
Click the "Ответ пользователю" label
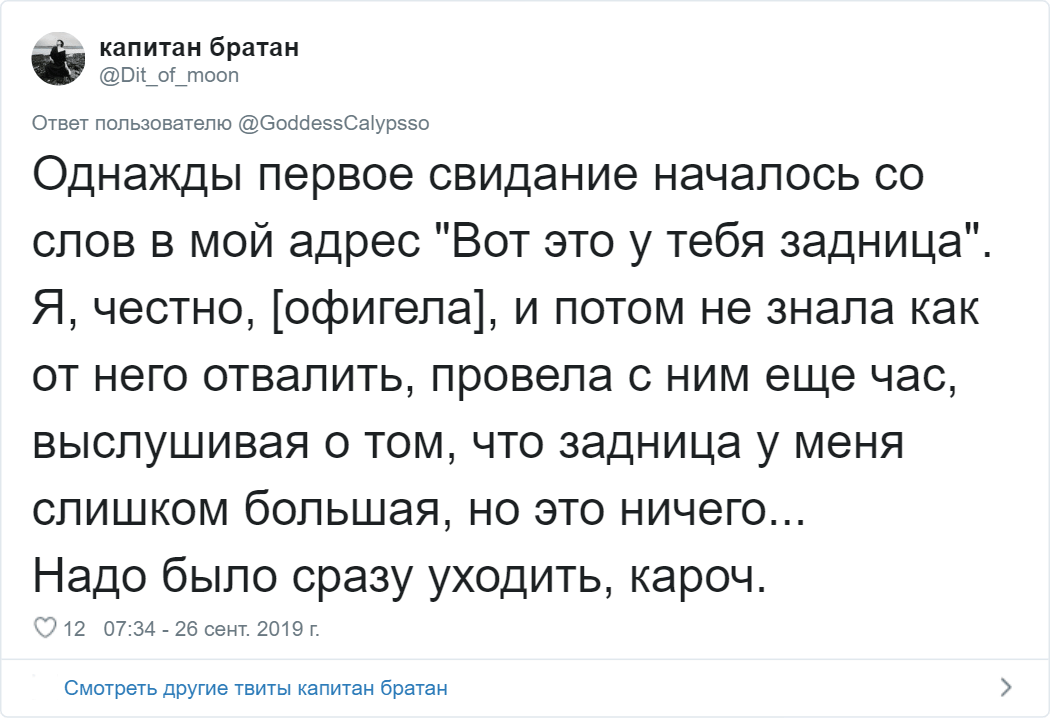[x=133, y=123]
